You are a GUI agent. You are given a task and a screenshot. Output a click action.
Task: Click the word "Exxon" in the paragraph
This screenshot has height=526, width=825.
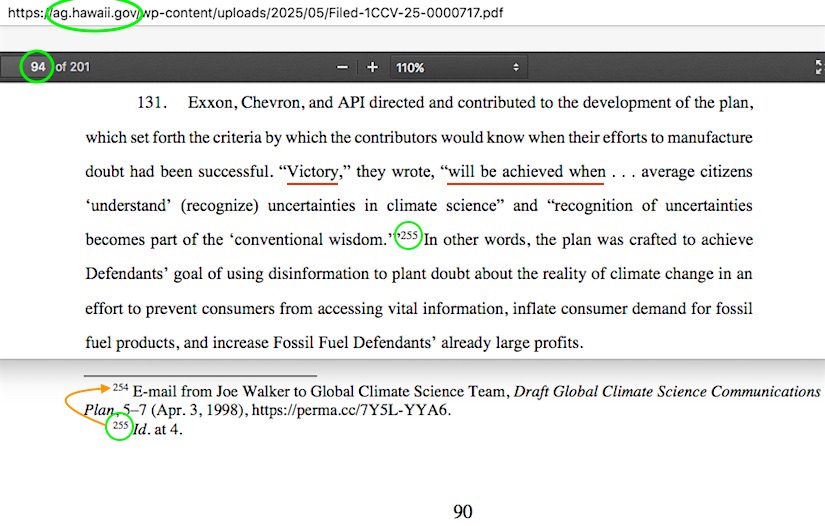pos(210,103)
